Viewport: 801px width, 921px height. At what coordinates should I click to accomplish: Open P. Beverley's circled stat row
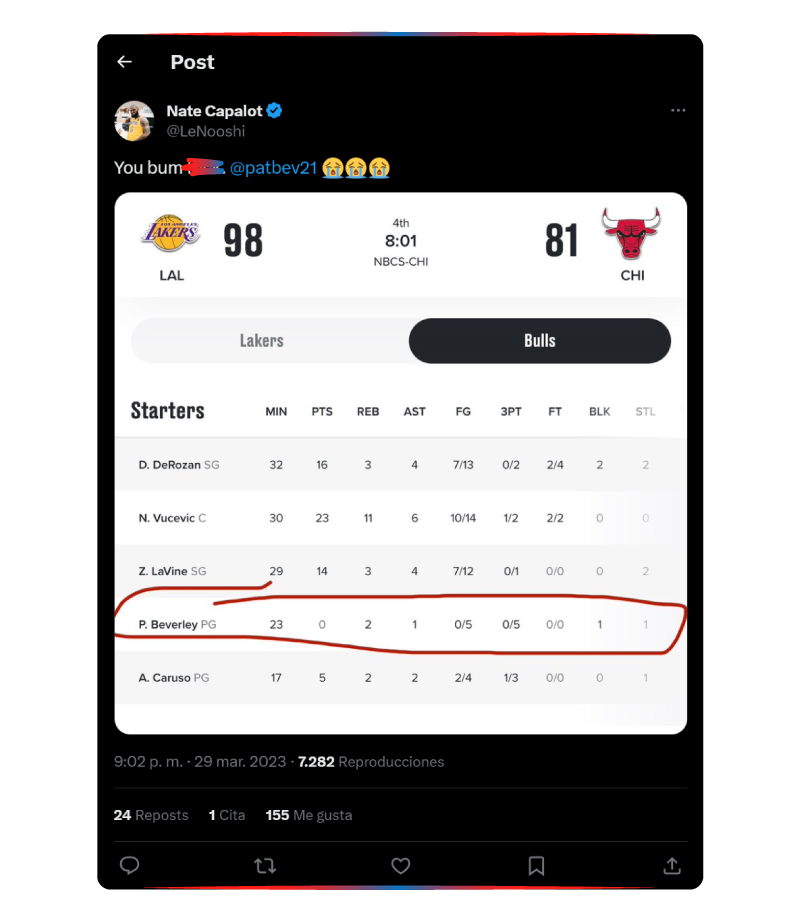pyautogui.click(x=400, y=624)
